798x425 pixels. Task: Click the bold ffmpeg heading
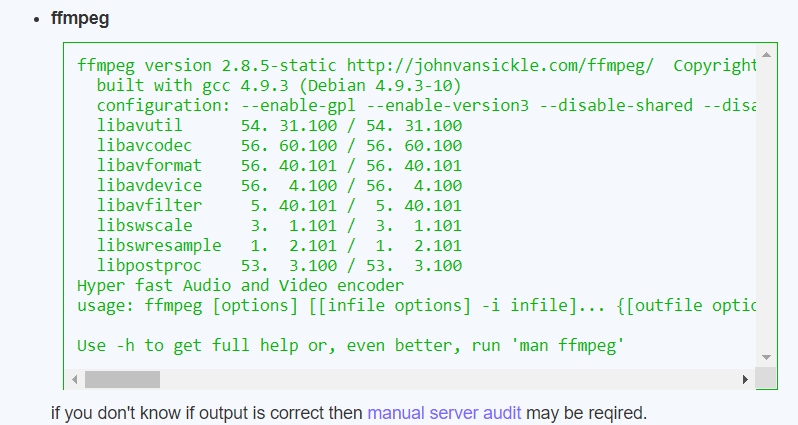point(80,17)
